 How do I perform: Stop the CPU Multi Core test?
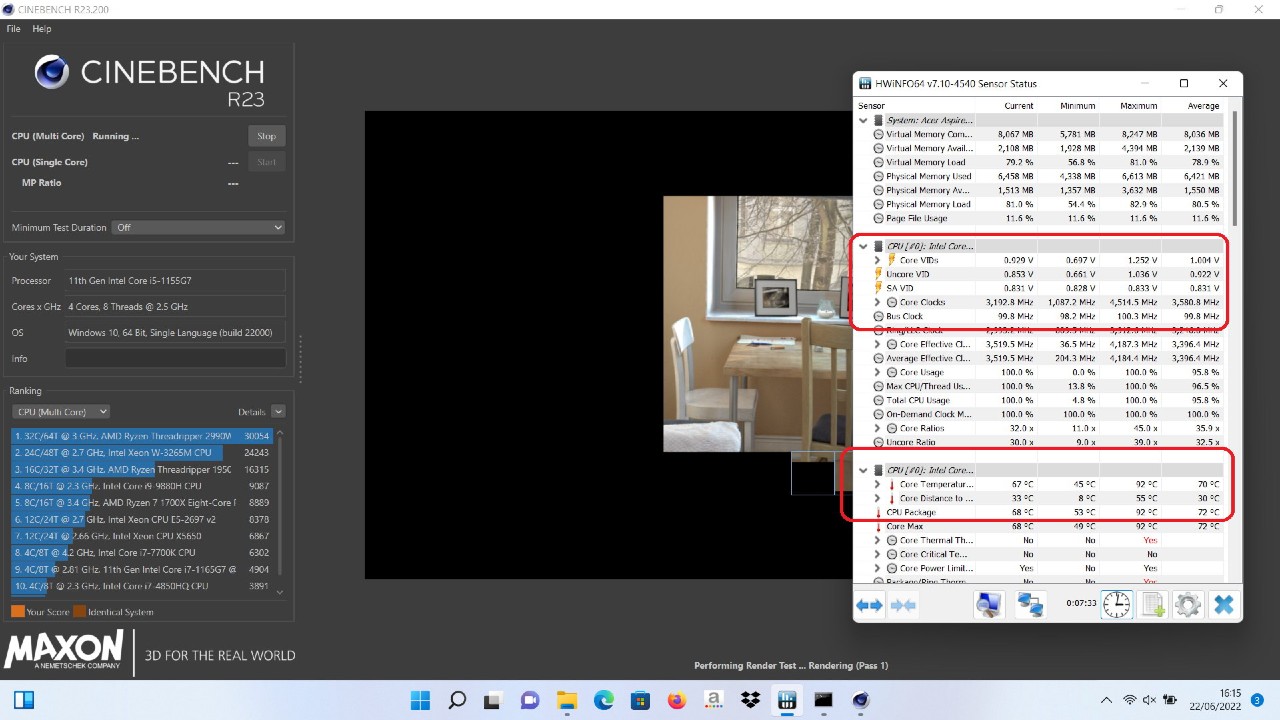point(266,136)
